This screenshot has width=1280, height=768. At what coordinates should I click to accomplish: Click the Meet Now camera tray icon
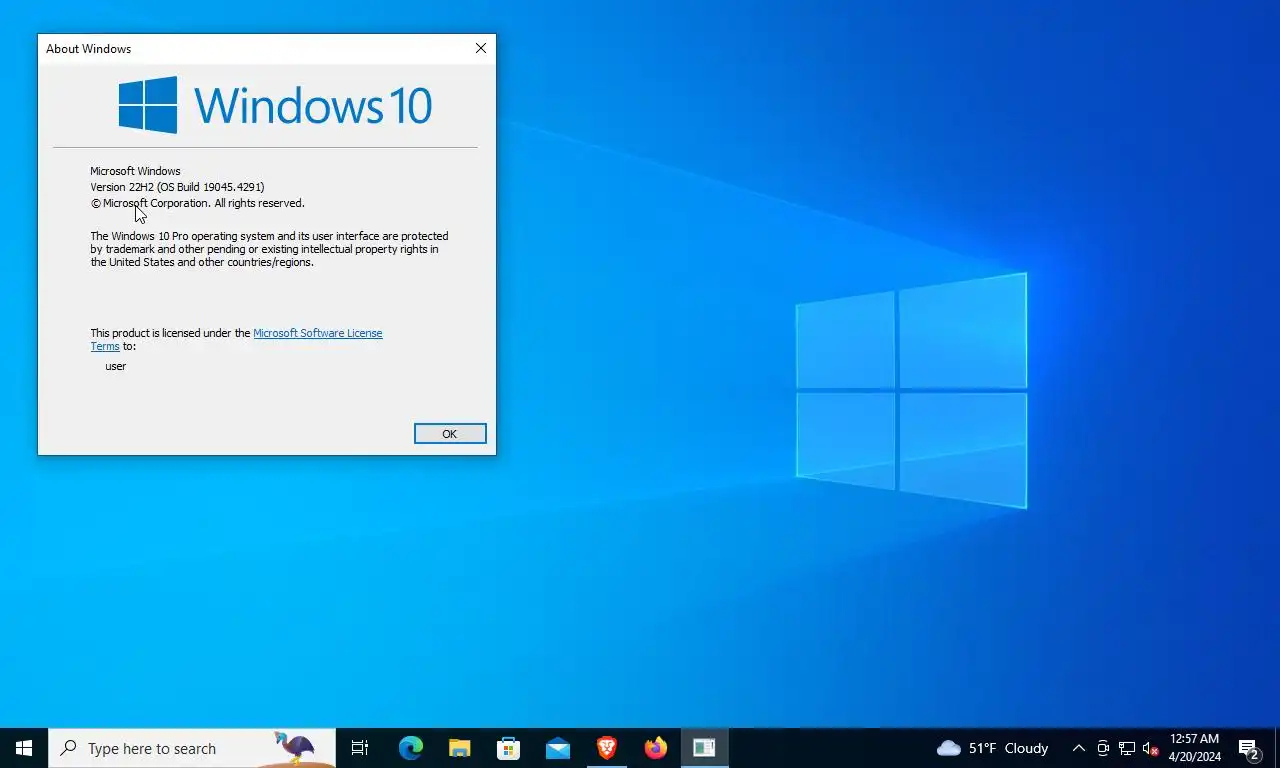pyautogui.click(x=1103, y=748)
